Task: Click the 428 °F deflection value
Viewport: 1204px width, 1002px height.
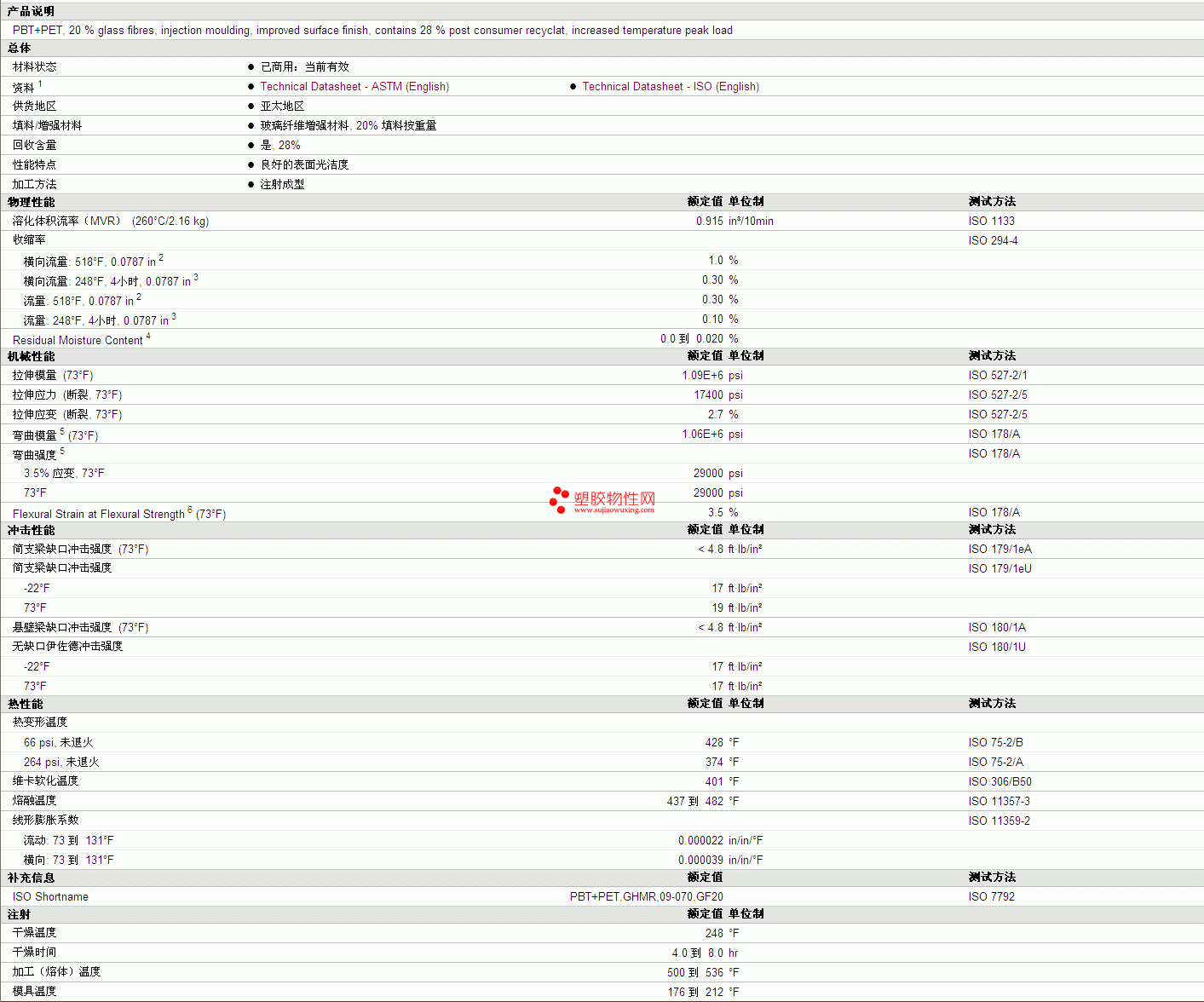Action: (x=722, y=742)
